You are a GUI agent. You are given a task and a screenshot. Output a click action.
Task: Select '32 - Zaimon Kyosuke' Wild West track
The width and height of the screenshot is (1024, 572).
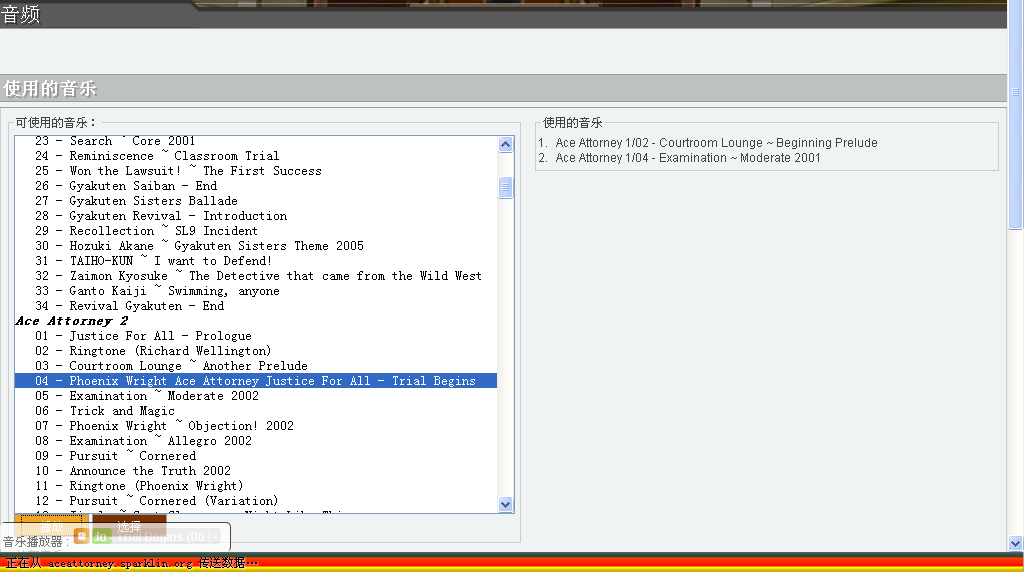pyautogui.click(x=255, y=276)
